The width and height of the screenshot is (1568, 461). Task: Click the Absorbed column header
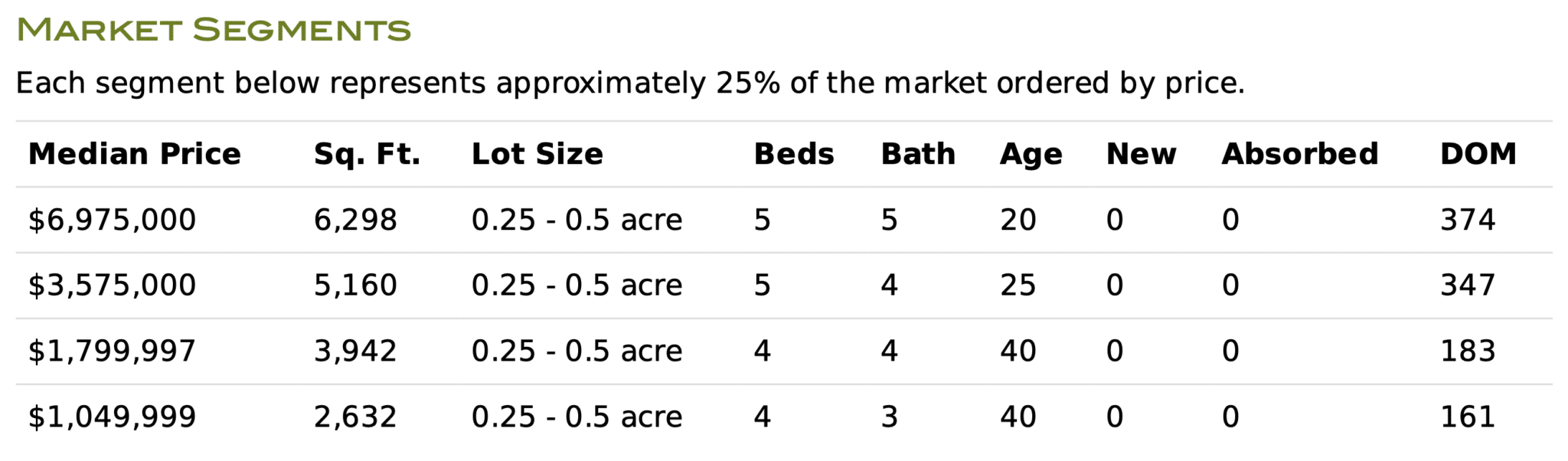pyautogui.click(x=1299, y=154)
